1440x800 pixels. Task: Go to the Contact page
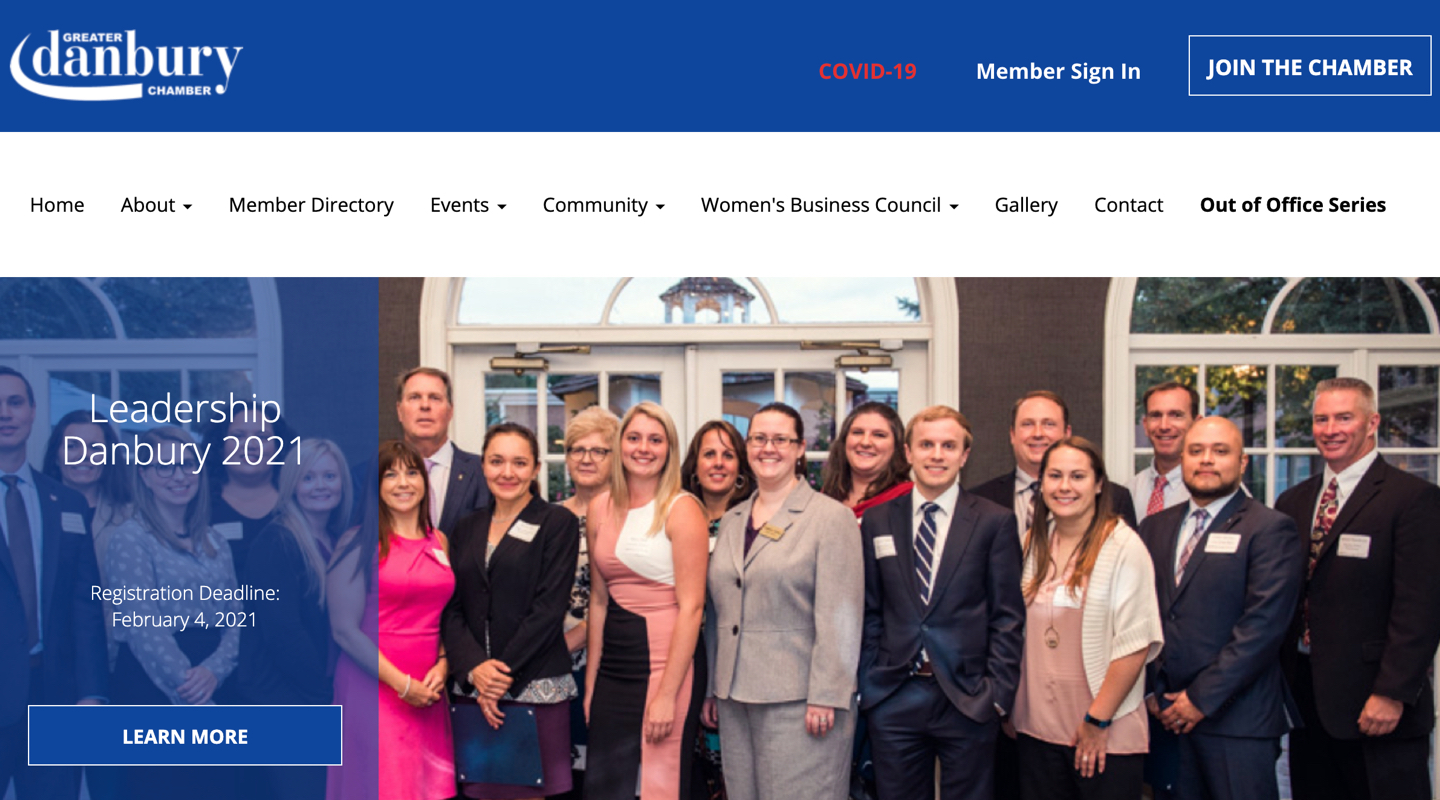click(x=1128, y=205)
